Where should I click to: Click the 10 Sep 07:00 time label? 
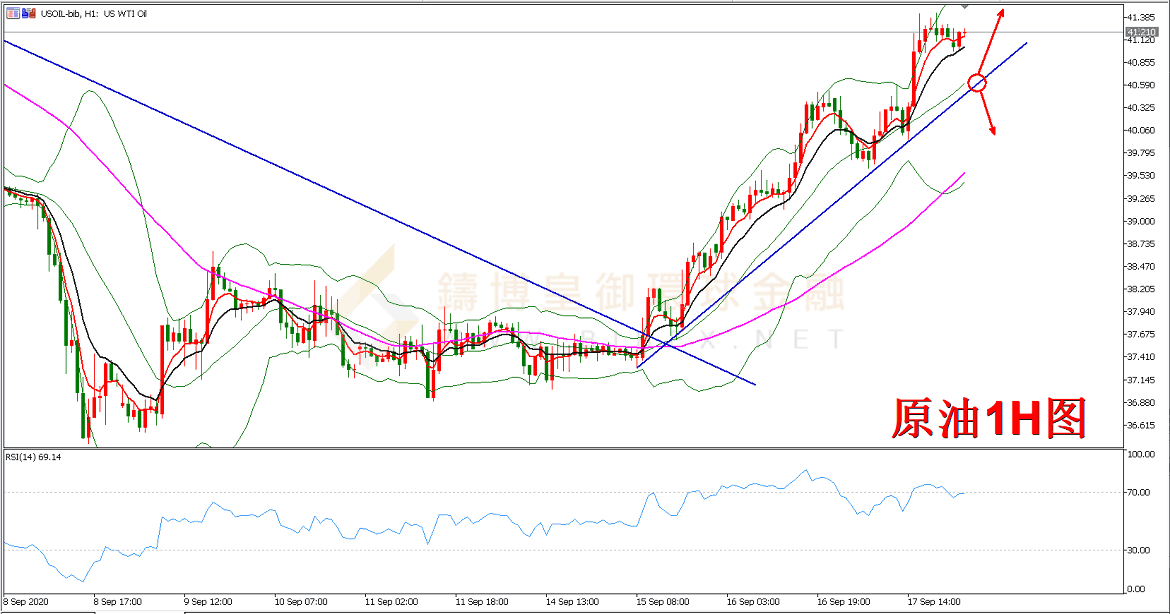tap(300, 602)
